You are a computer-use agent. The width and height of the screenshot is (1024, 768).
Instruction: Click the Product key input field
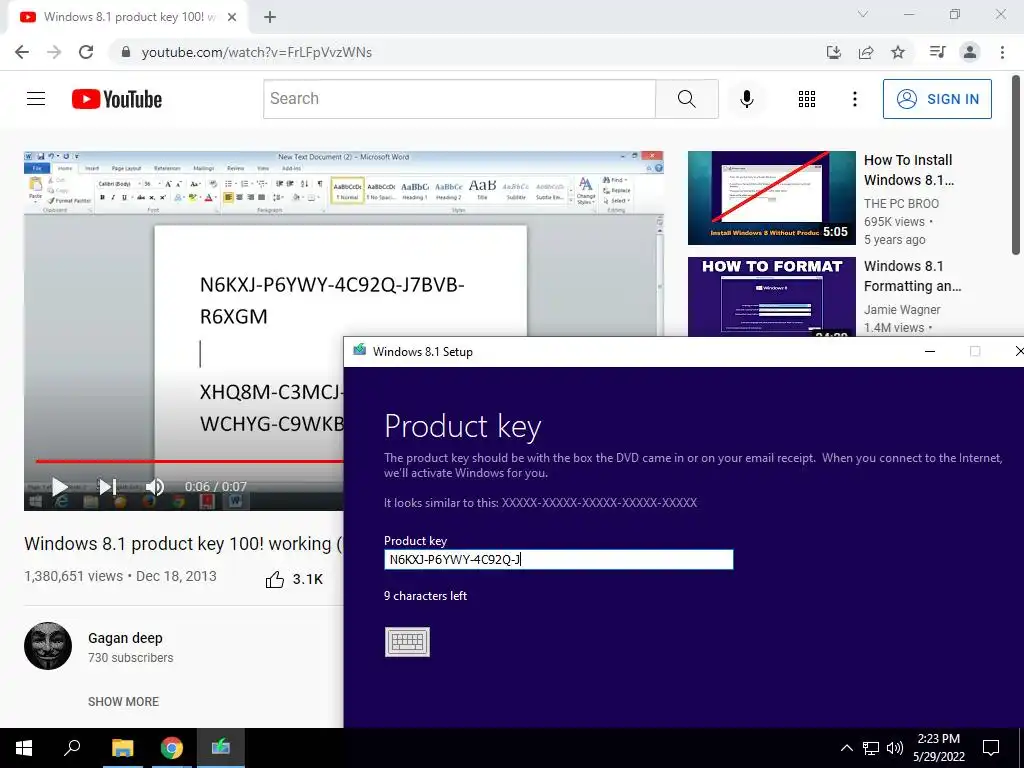[x=558, y=560]
